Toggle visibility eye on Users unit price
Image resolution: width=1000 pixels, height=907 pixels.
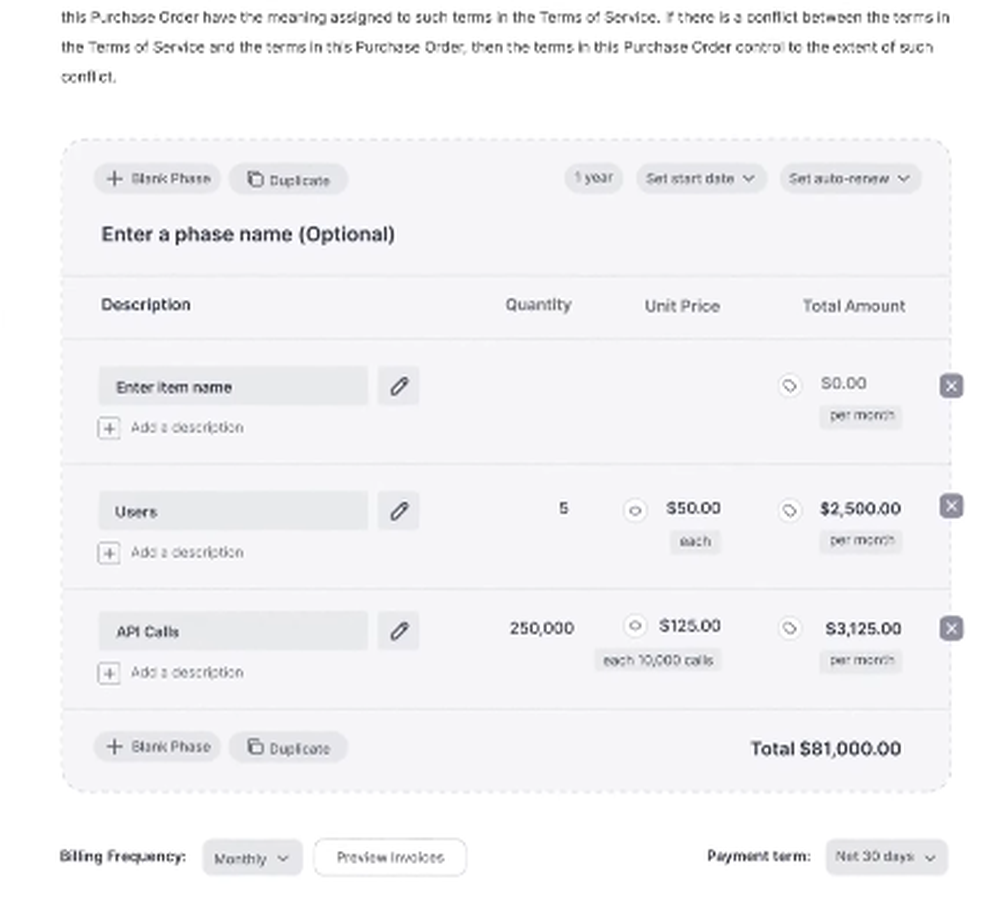635,510
